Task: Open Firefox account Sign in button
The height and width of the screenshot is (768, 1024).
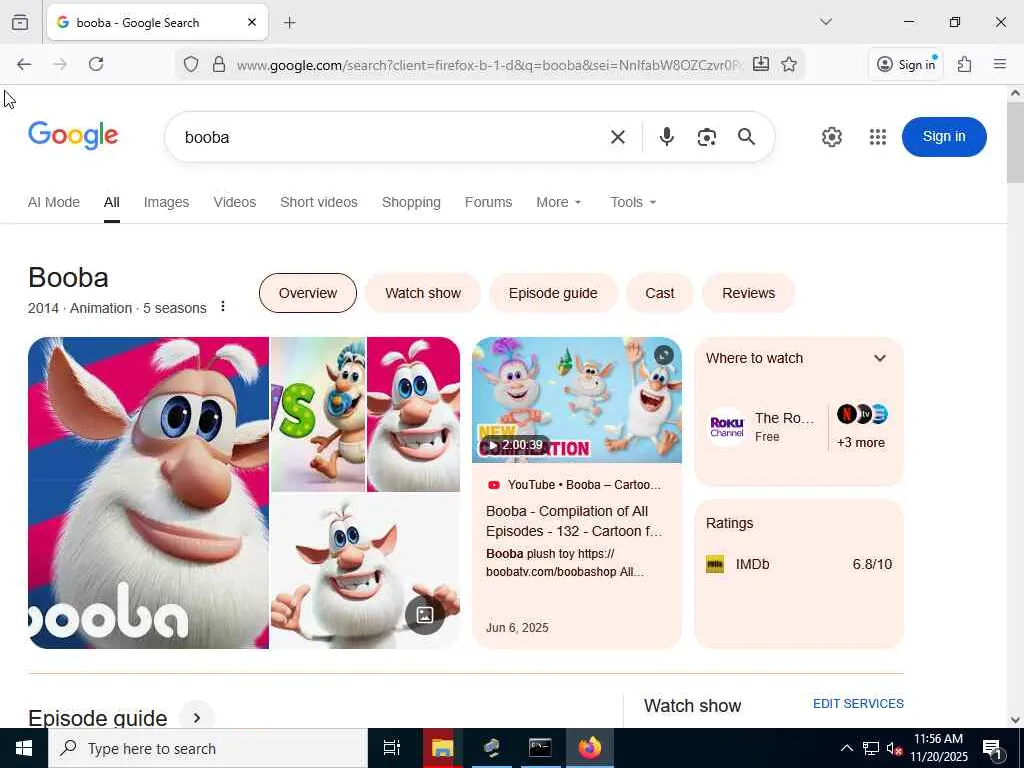Action: pos(906,64)
